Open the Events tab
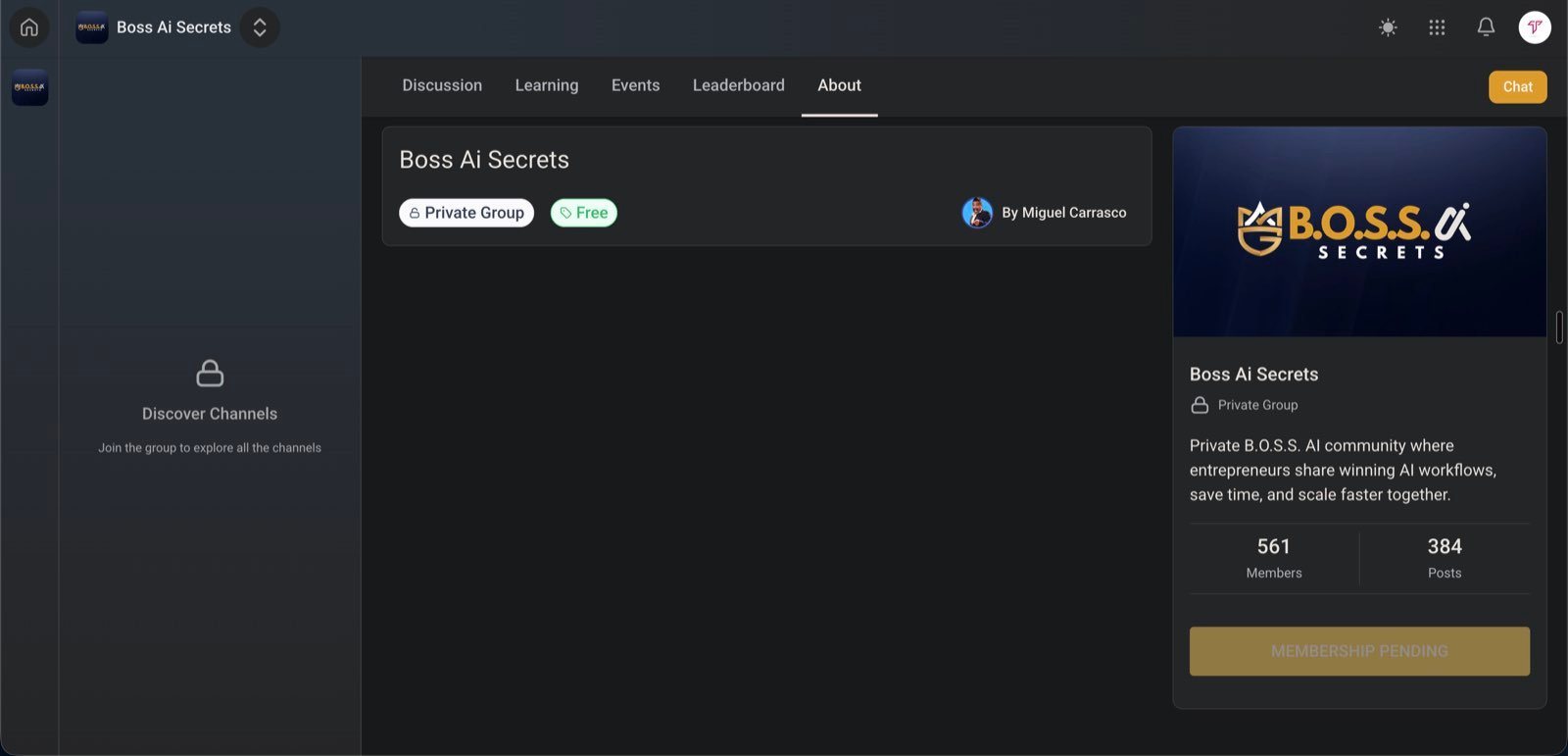 (635, 85)
